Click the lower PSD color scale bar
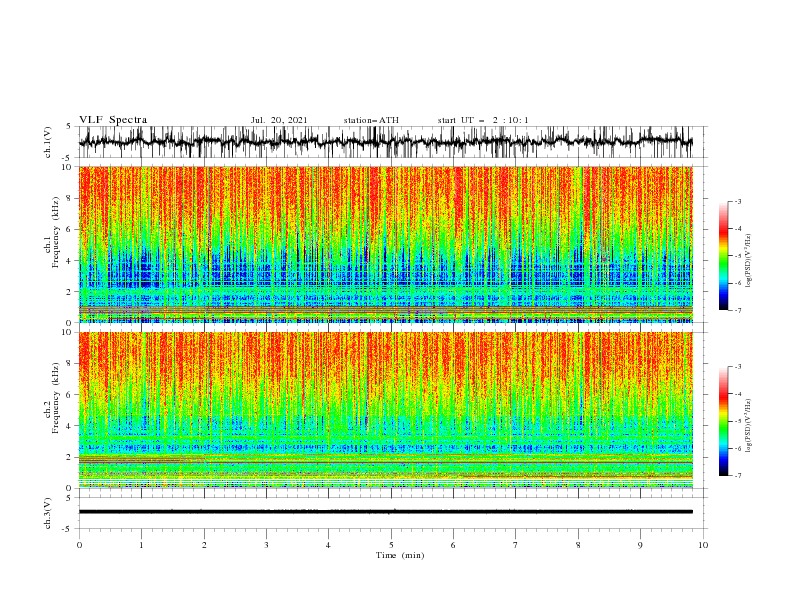 [x=724, y=421]
